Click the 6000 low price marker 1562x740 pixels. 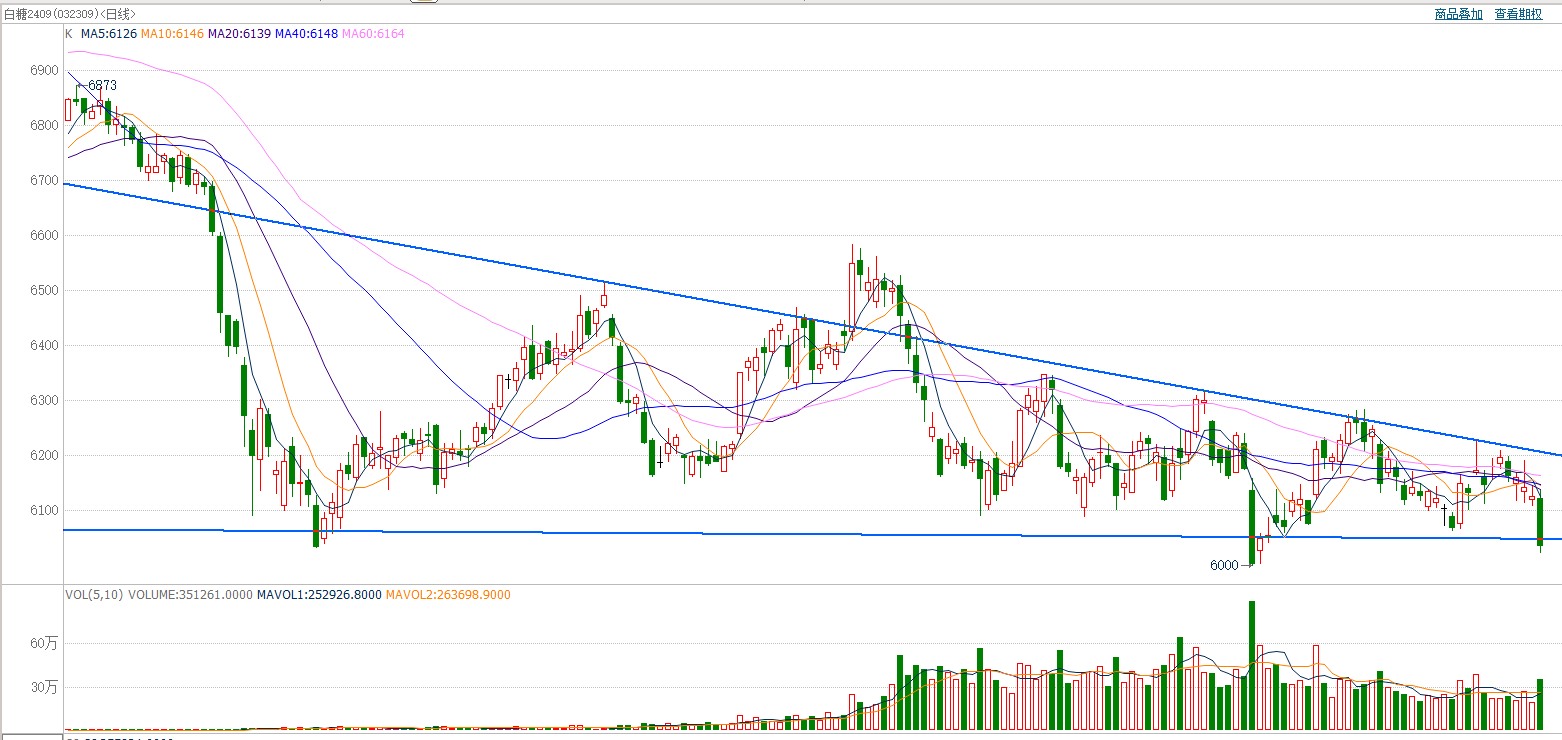(x=1224, y=565)
